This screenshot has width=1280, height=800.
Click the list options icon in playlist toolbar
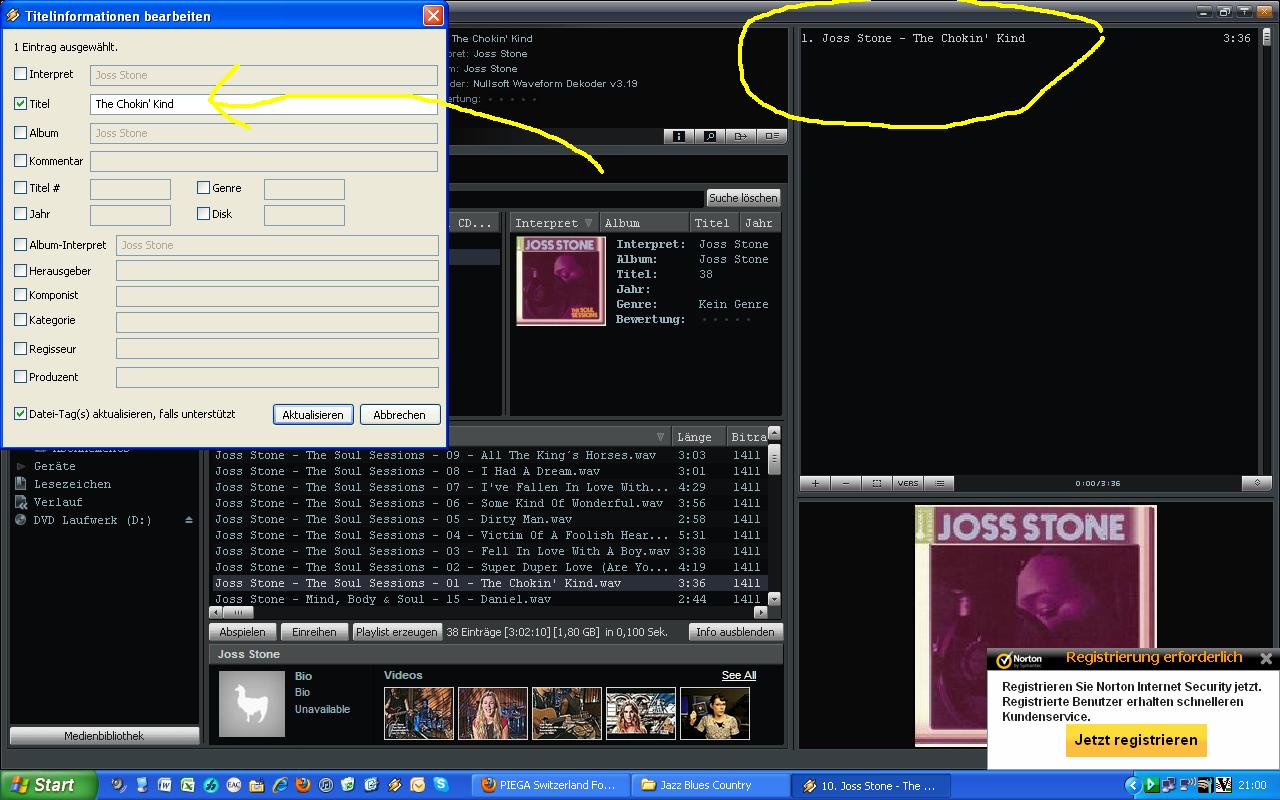939,483
